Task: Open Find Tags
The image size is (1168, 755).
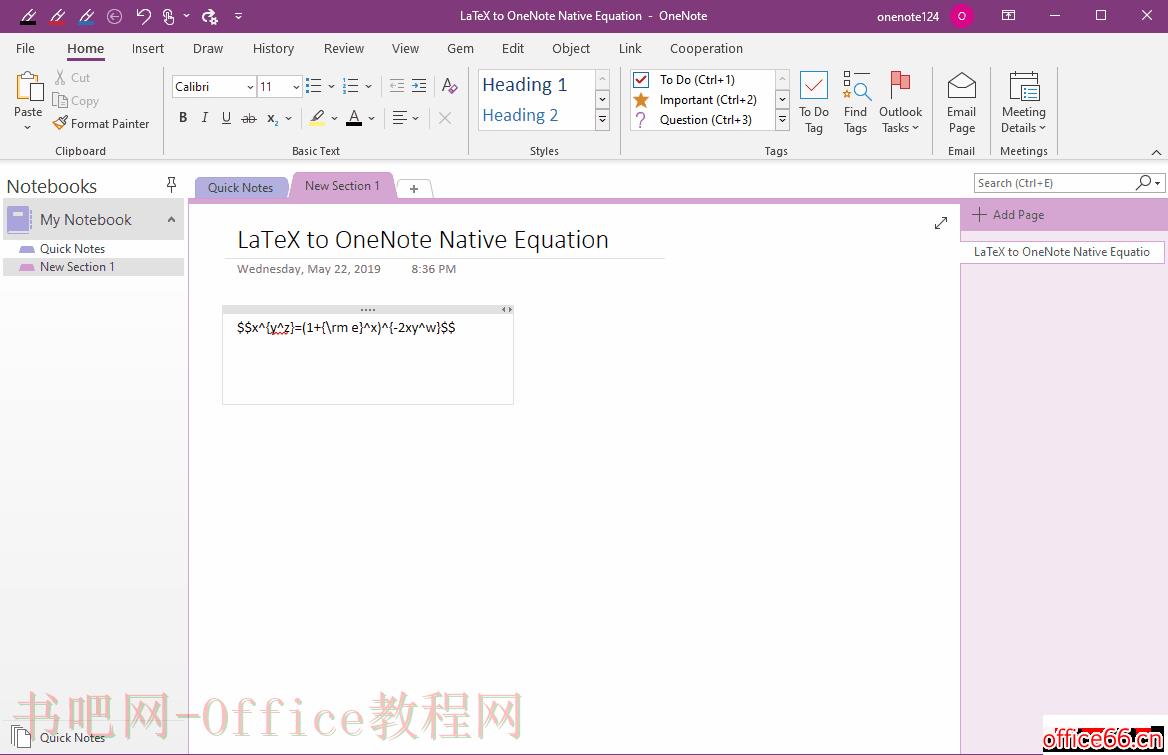Action: [855, 103]
